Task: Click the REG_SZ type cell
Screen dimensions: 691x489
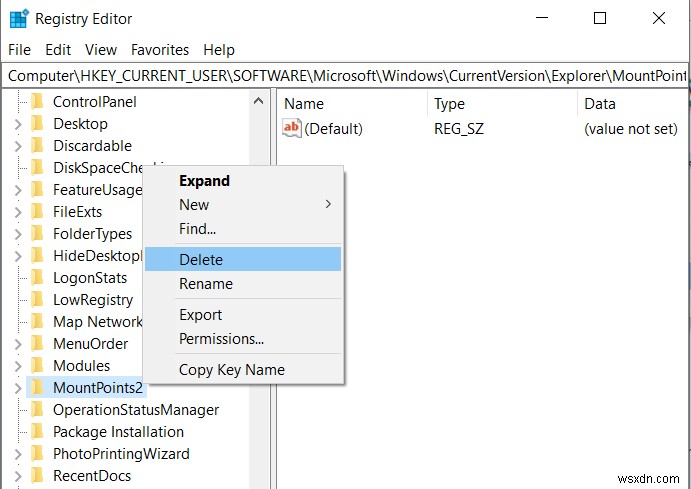Action: (459, 129)
